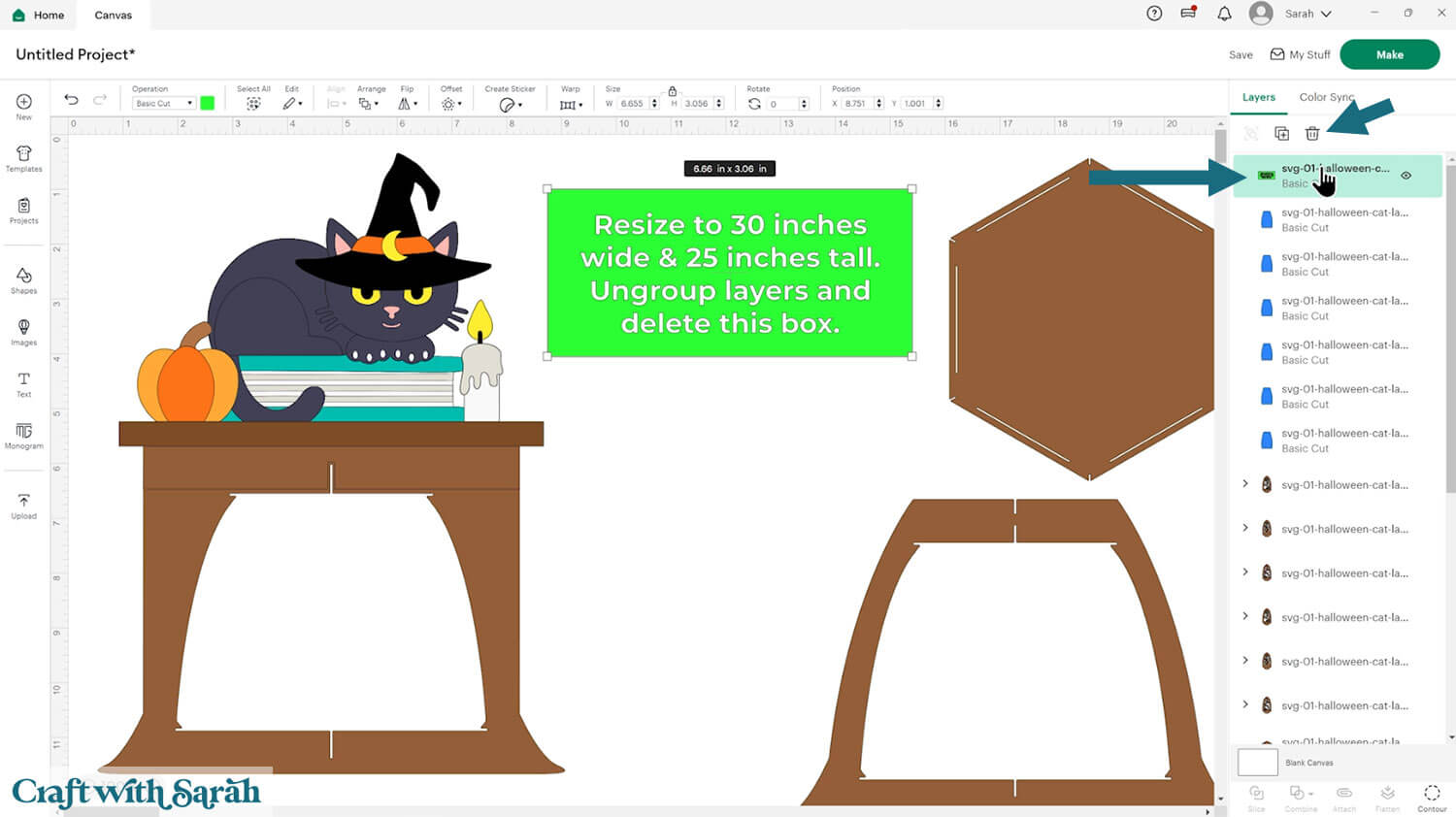Duplicate the layer using the copy icon
Screen dimensions: 1456x817
click(1283, 134)
